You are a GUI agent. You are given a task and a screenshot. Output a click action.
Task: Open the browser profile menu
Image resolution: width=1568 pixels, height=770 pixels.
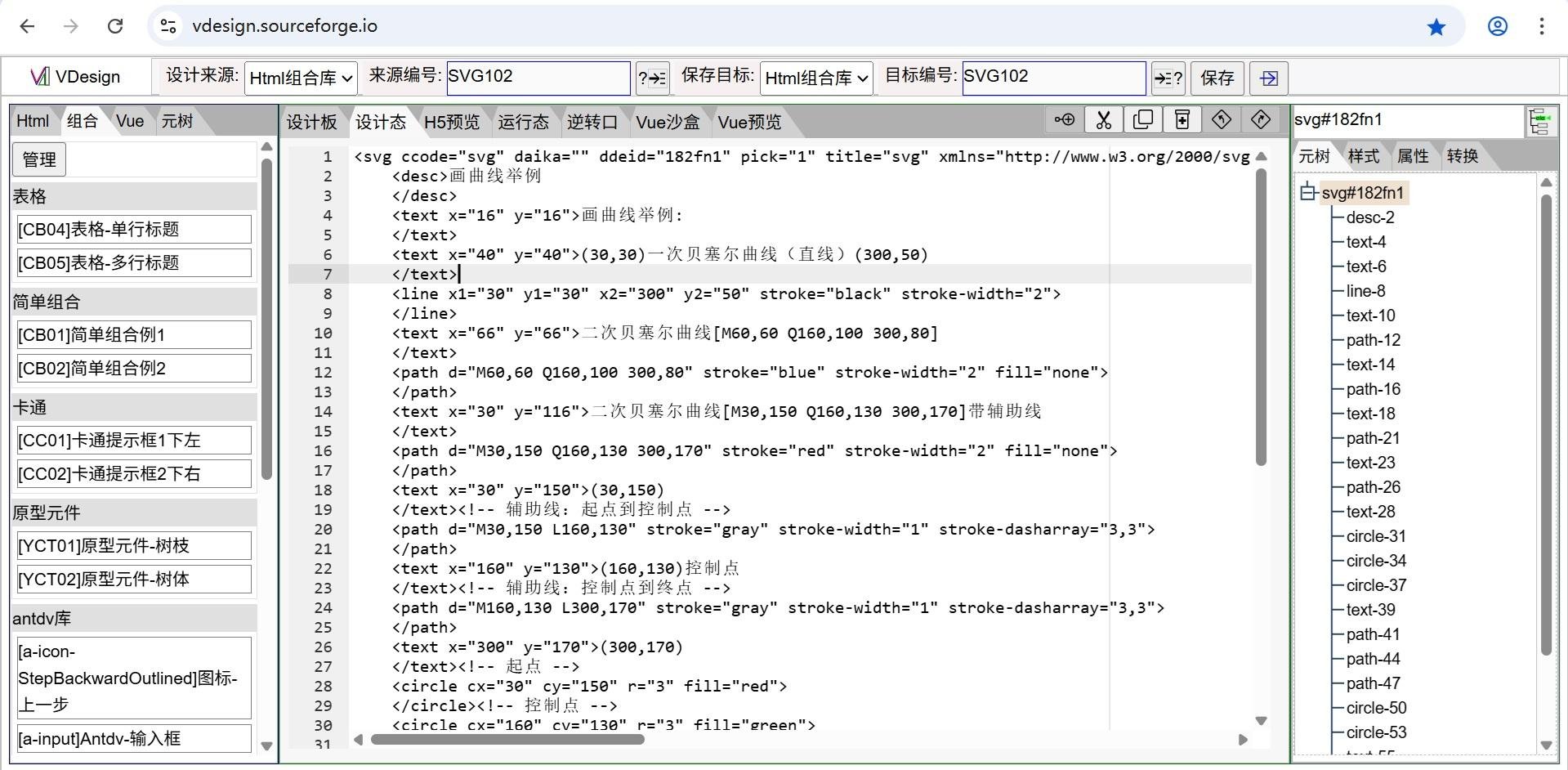(x=1497, y=26)
